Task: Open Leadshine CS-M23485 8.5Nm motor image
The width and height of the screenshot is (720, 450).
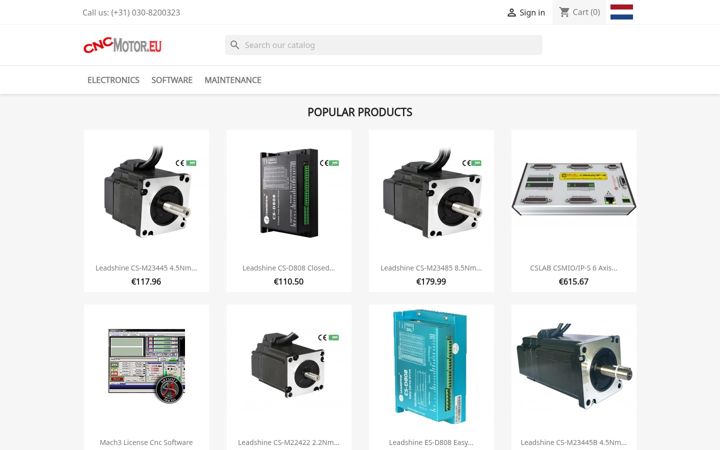Action: [431, 193]
